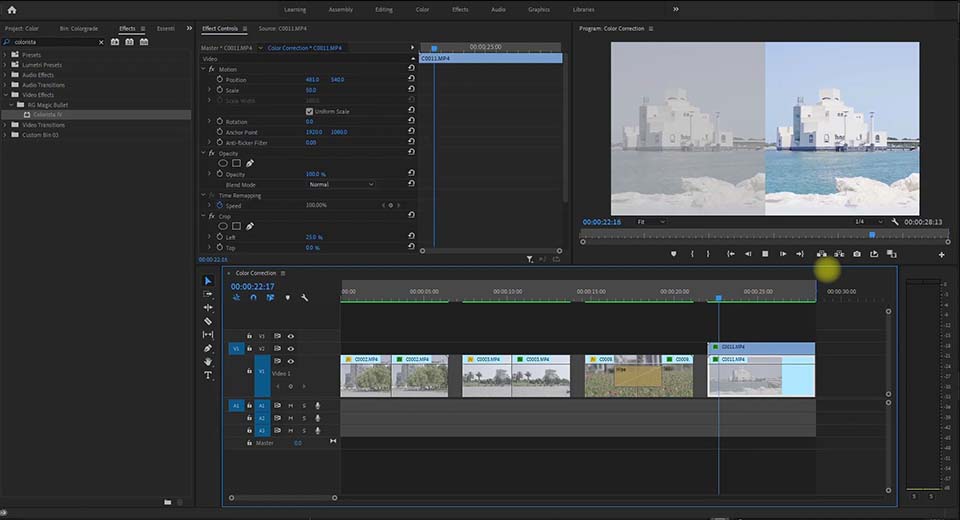Mute audio track A1
The width and height of the screenshot is (960, 520).
(x=290, y=405)
